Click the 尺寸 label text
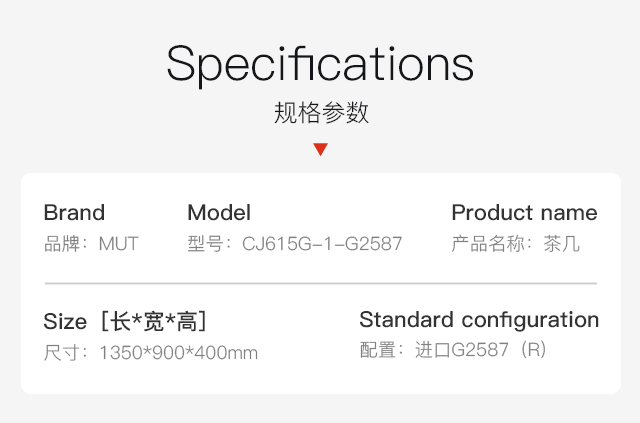 (62, 353)
